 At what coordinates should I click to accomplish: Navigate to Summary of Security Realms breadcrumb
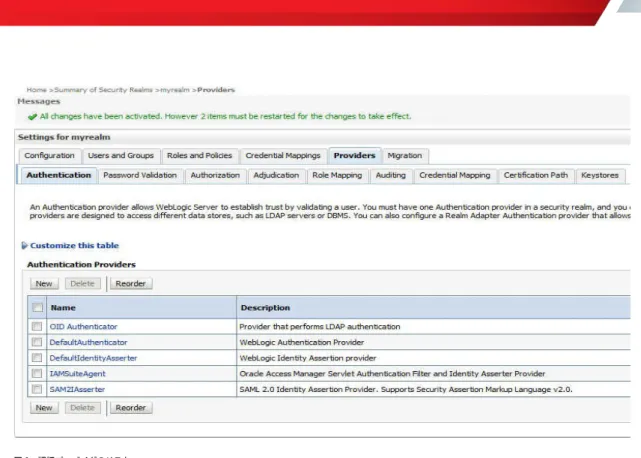coord(103,90)
